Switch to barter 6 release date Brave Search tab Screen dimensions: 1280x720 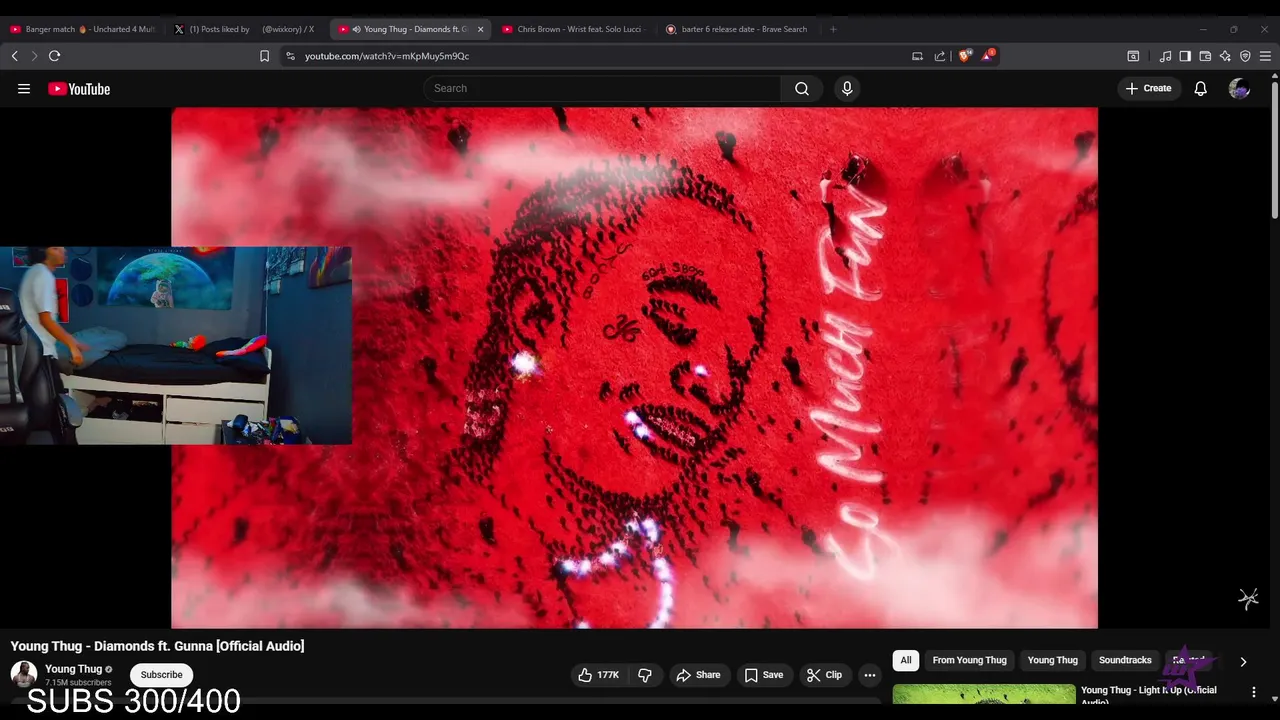pos(738,29)
